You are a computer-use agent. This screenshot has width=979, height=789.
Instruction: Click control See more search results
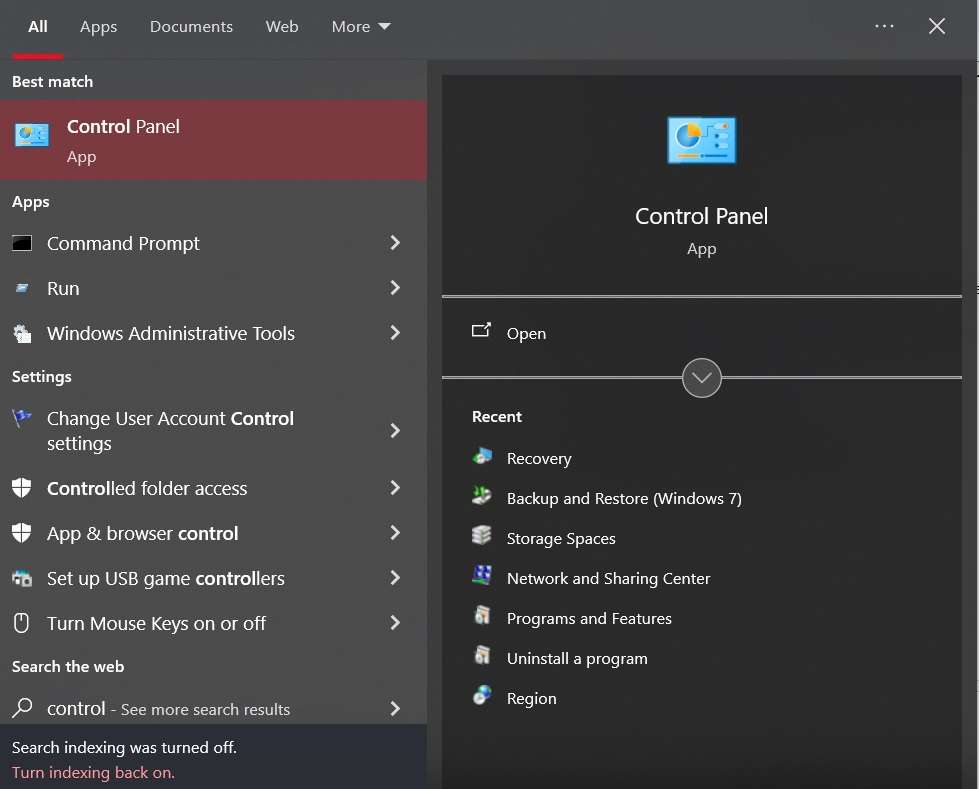[x=213, y=708]
